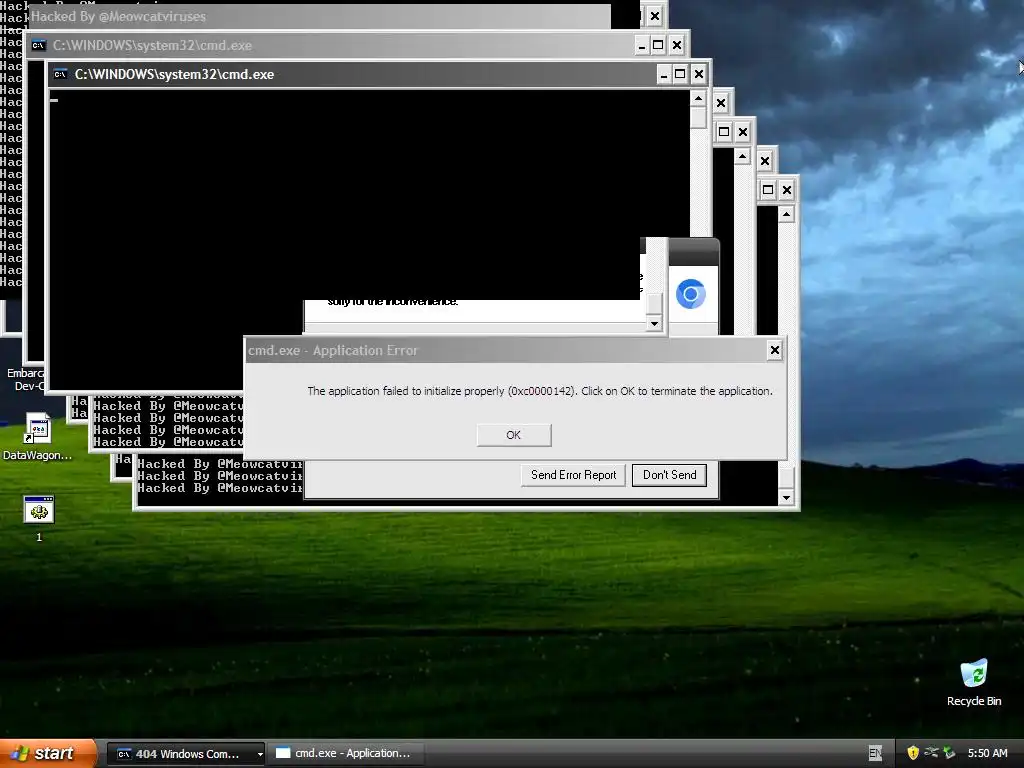Click the front cmd.exe window title bar text
Screen dimensions: 1024x768
click(174, 74)
